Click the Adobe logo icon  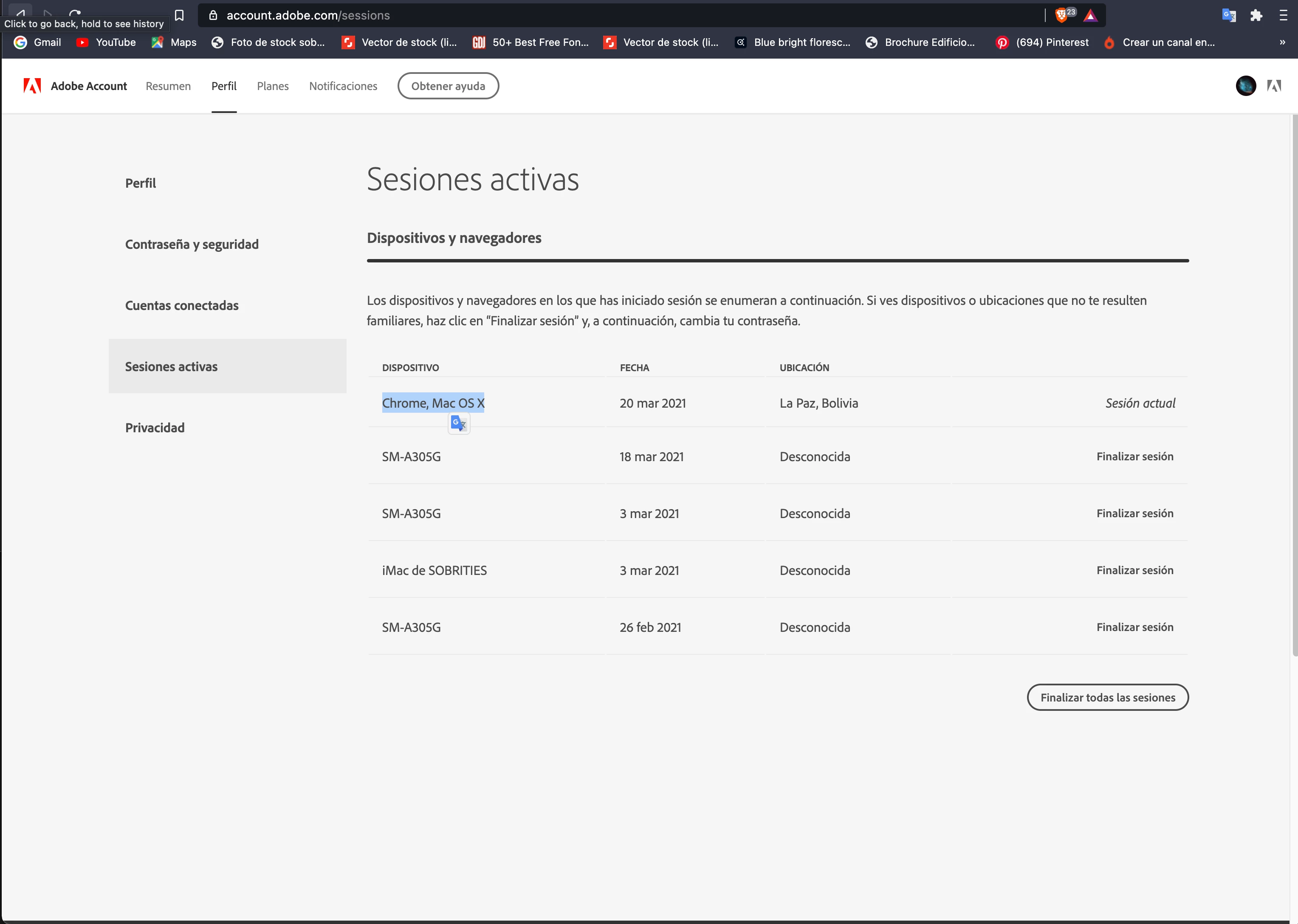[32, 86]
